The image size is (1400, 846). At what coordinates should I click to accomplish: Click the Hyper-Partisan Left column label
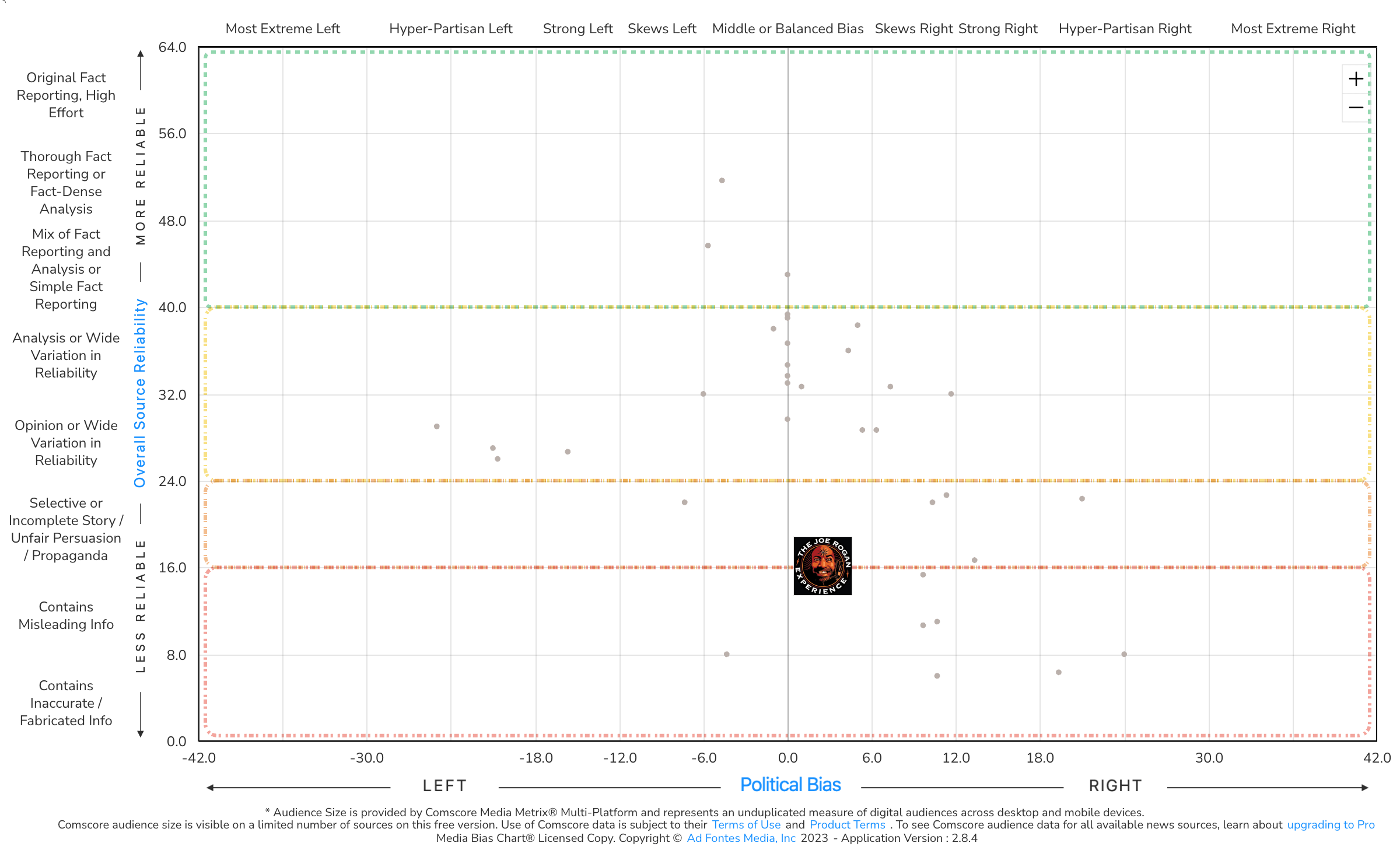point(451,29)
